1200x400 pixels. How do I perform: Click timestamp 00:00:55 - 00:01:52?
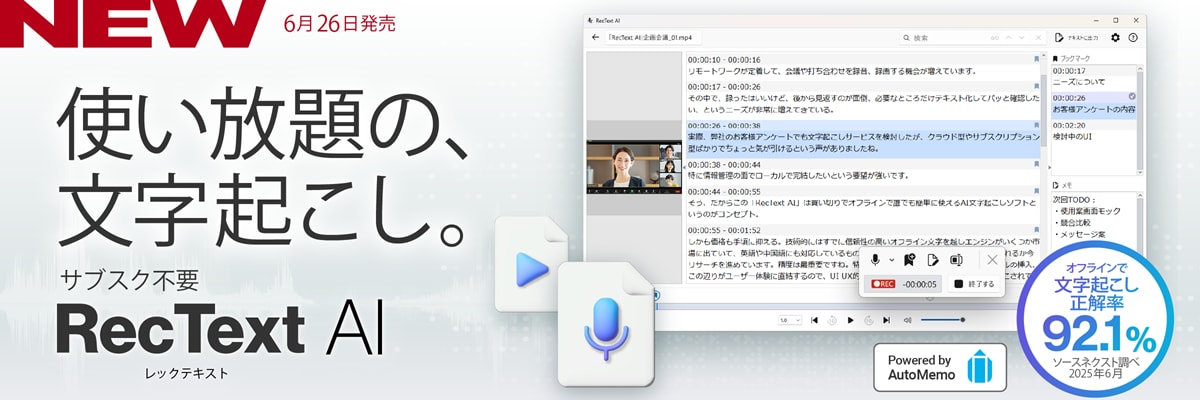pyautogui.click(x=724, y=229)
